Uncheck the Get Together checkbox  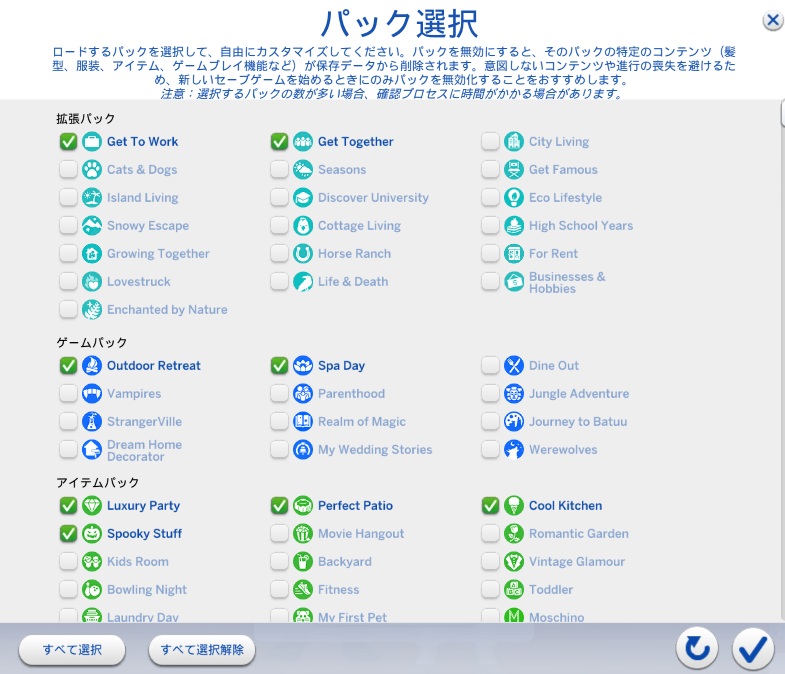279,142
